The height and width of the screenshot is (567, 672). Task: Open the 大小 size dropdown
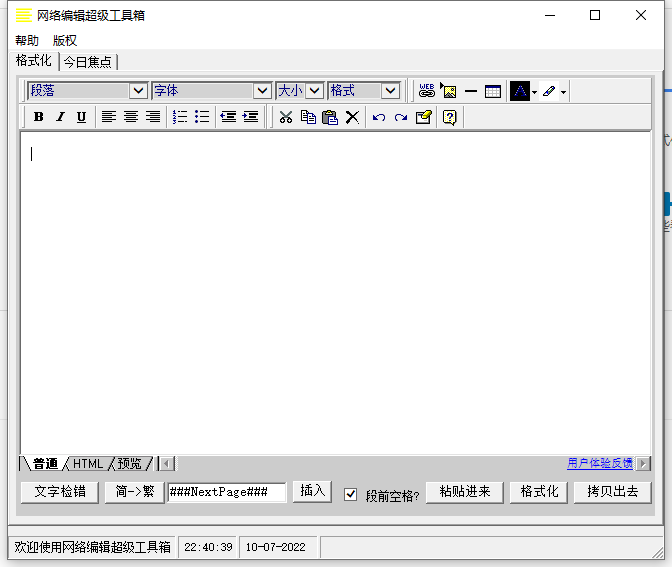pyautogui.click(x=315, y=91)
